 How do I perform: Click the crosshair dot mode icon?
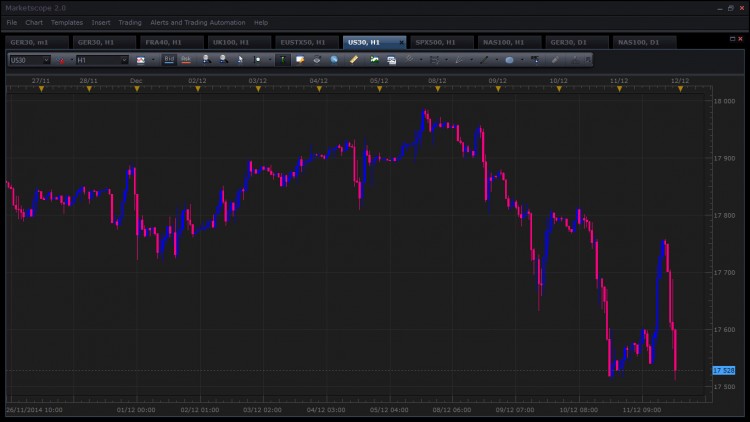pyautogui.click(x=257, y=60)
